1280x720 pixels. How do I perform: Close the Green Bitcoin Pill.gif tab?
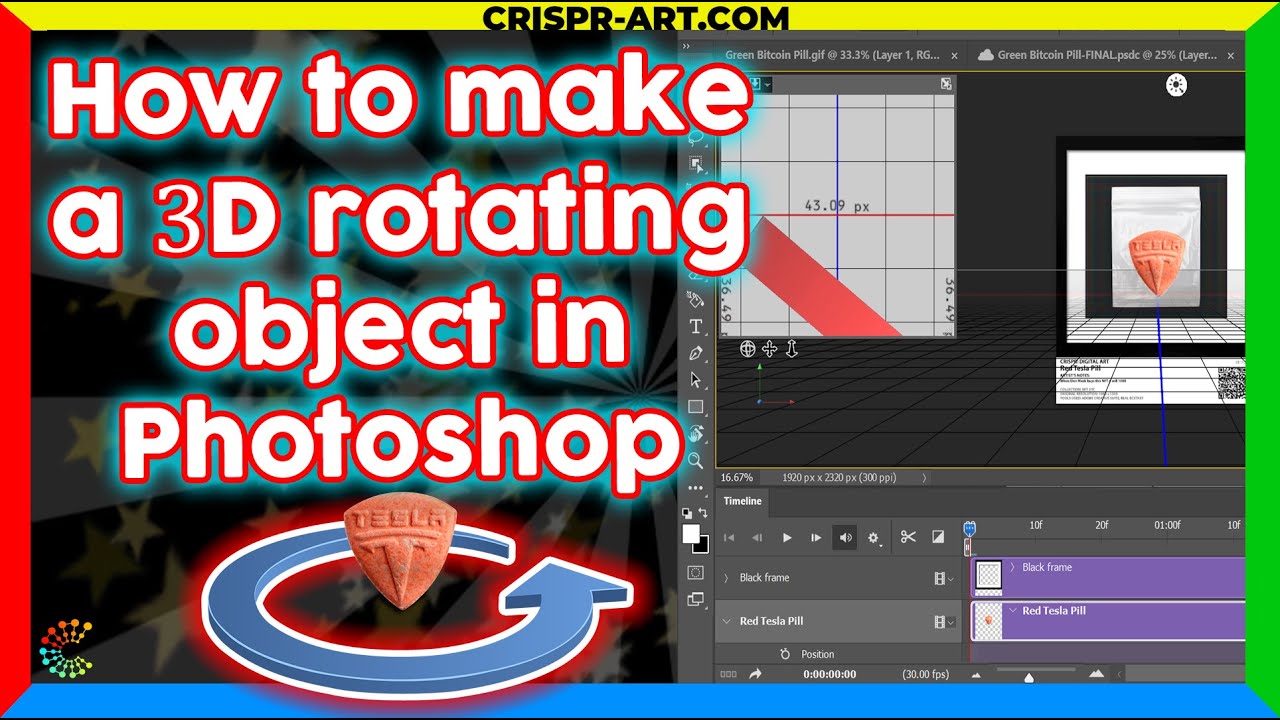pos(954,56)
